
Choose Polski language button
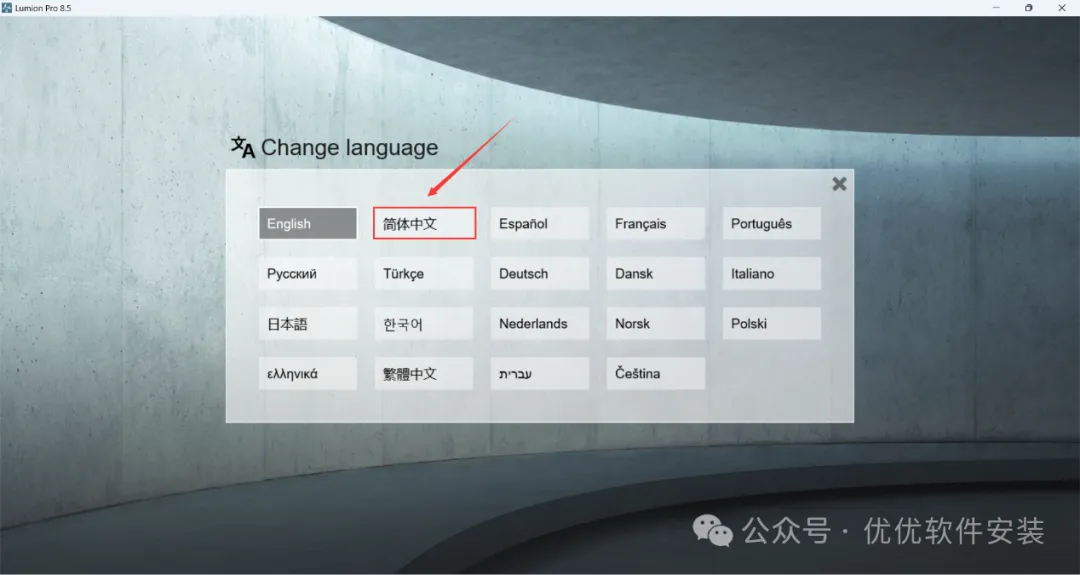[x=771, y=324]
